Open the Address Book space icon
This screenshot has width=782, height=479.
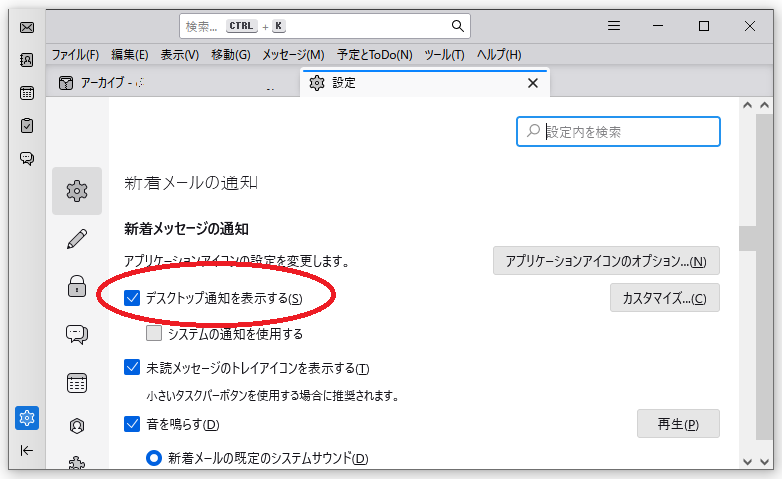point(27,60)
